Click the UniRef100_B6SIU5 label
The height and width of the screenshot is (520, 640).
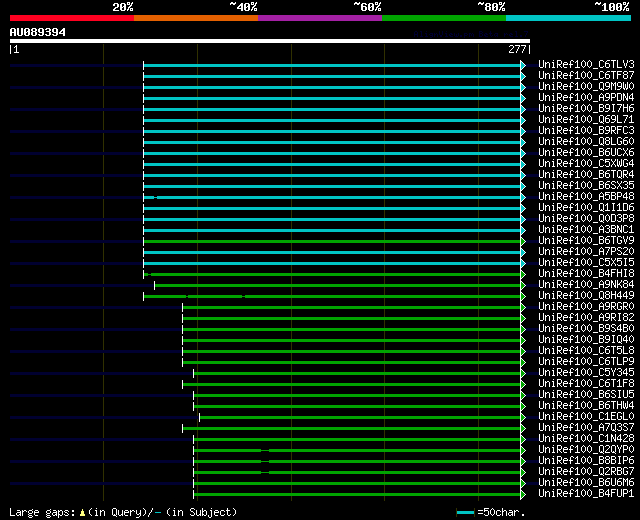click(586, 395)
